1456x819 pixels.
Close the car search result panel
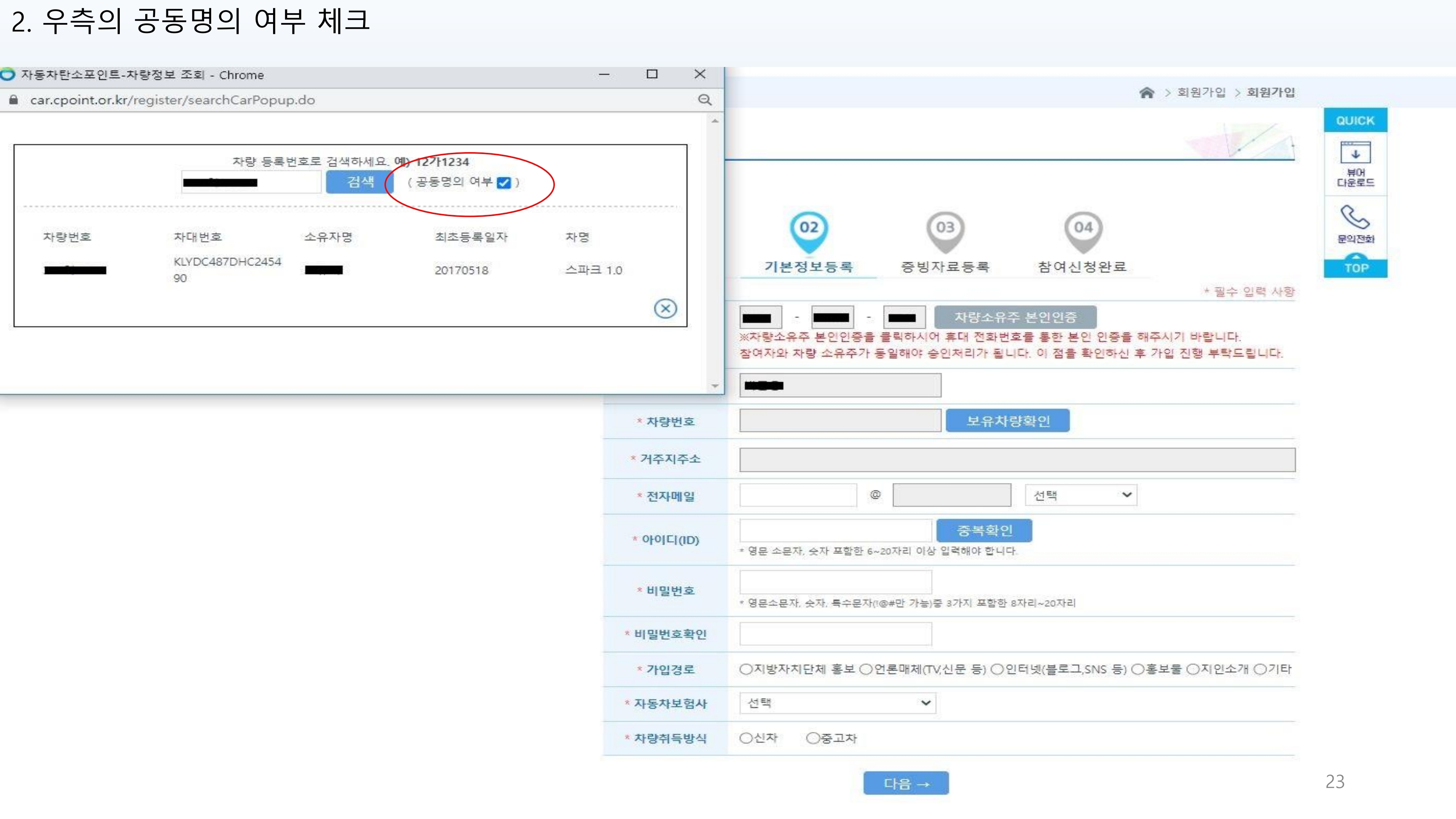tap(665, 309)
